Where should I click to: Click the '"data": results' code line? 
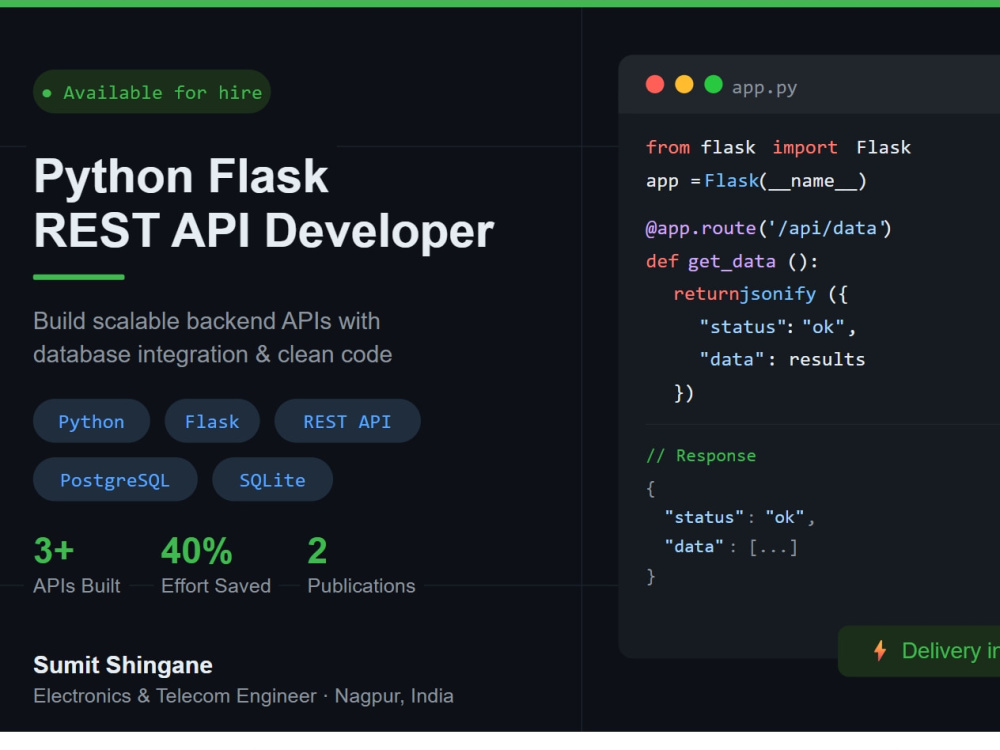pyautogui.click(x=782, y=360)
